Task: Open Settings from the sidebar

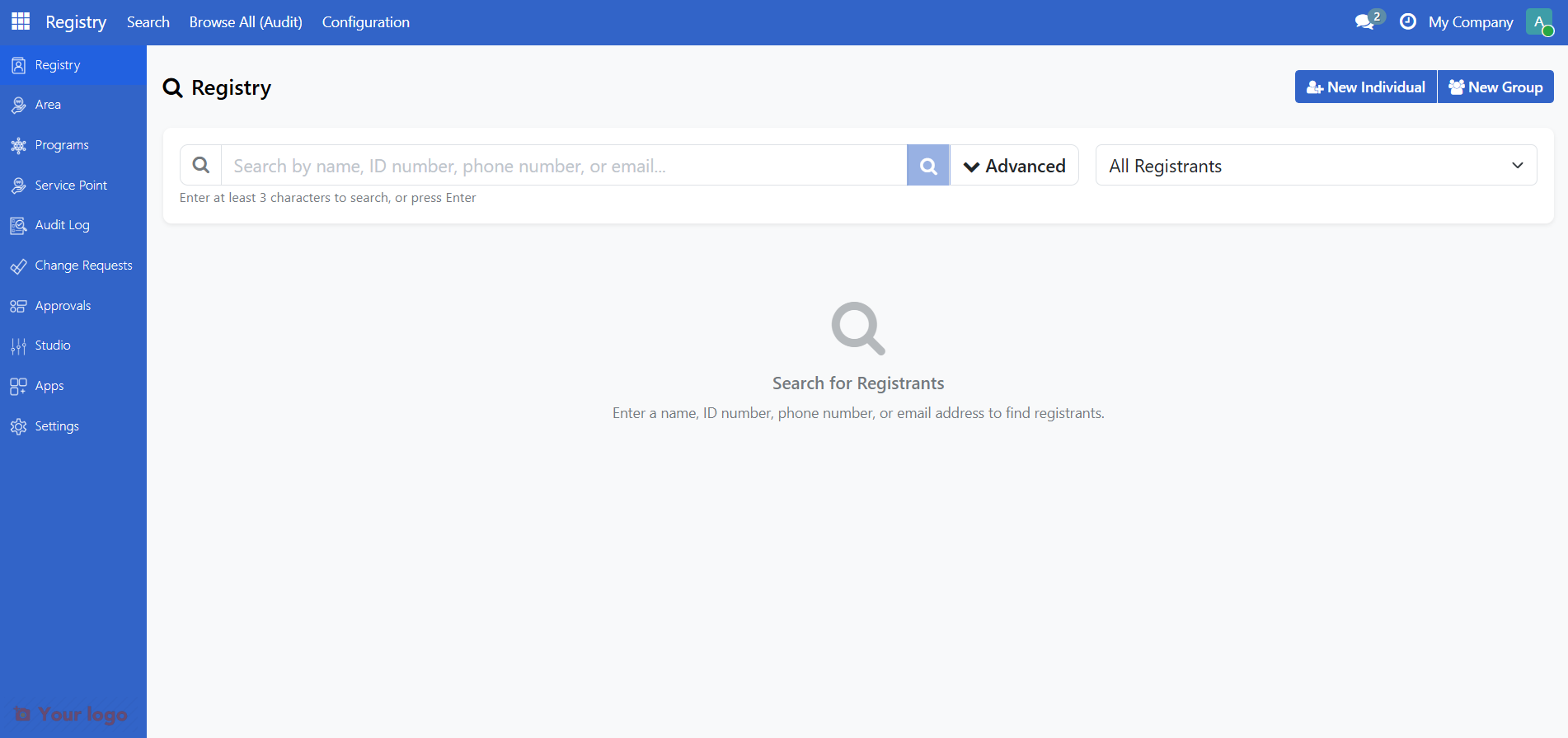Action: click(73, 426)
